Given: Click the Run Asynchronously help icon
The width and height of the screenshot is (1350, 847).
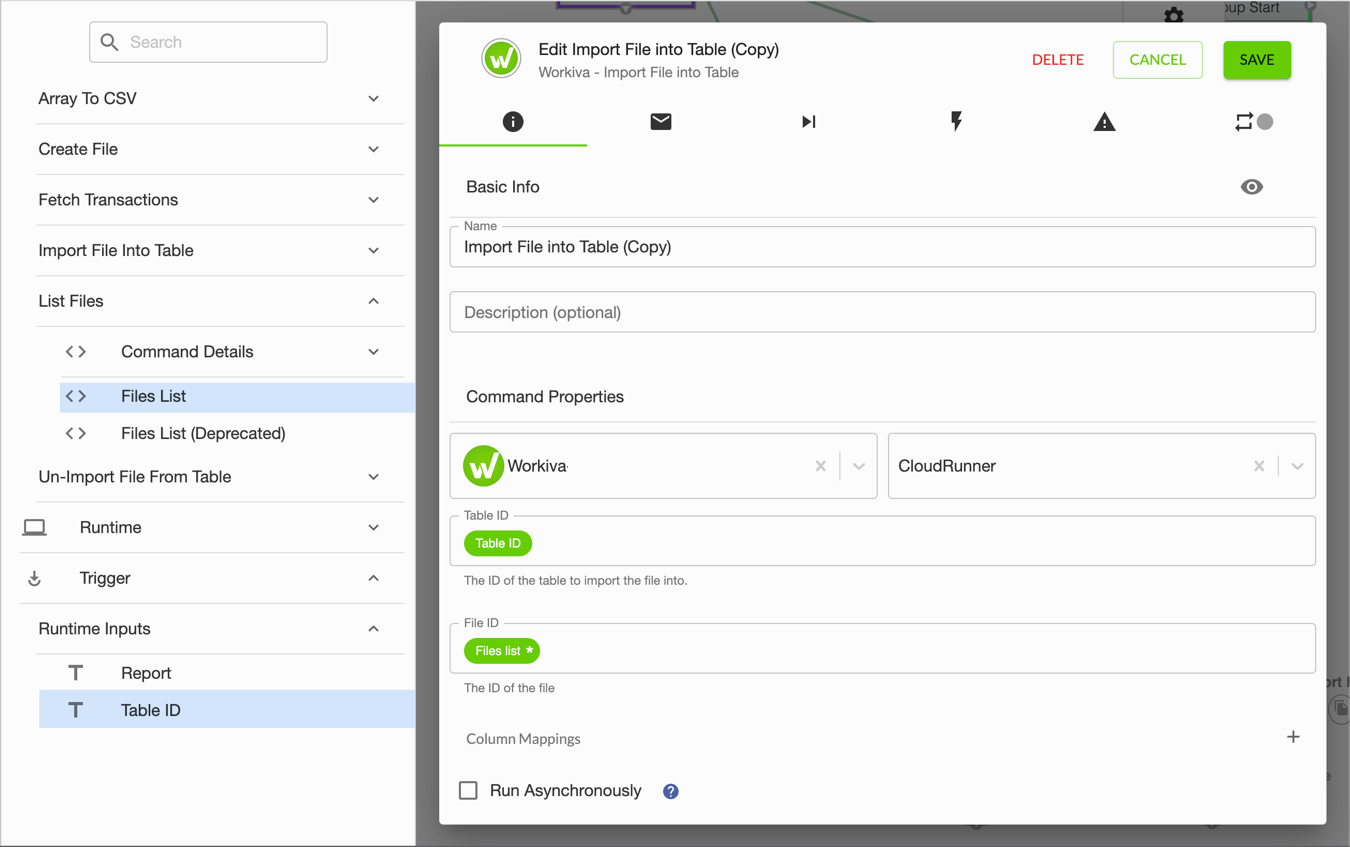Looking at the screenshot, I should pyautogui.click(x=671, y=791).
